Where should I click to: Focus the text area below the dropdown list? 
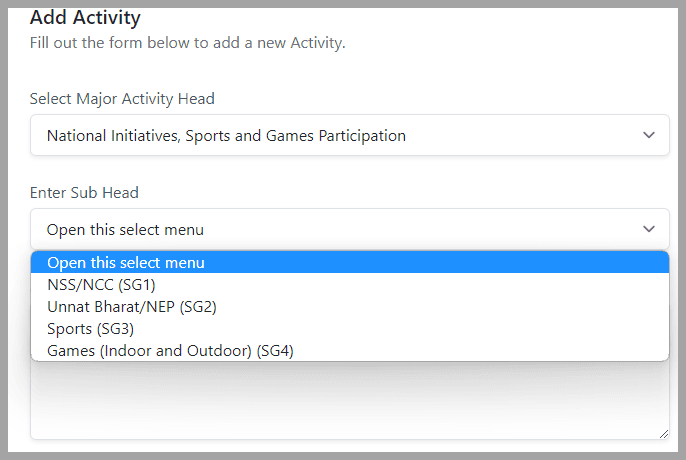click(350, 400)
